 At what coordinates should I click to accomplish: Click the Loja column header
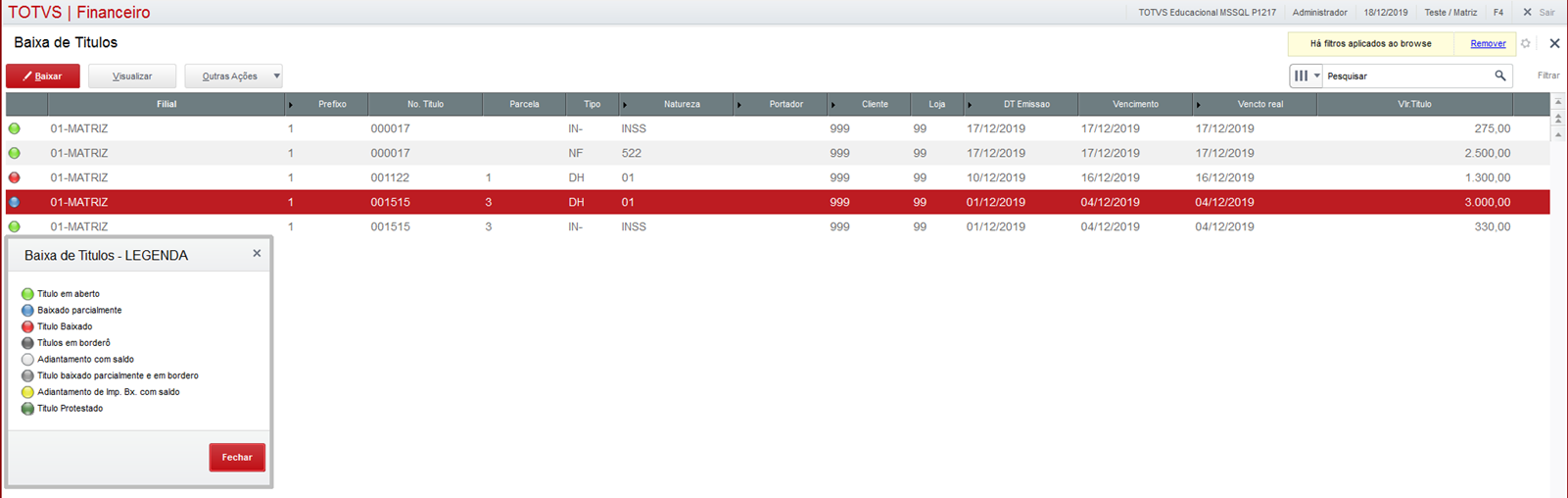pos(937,104)
